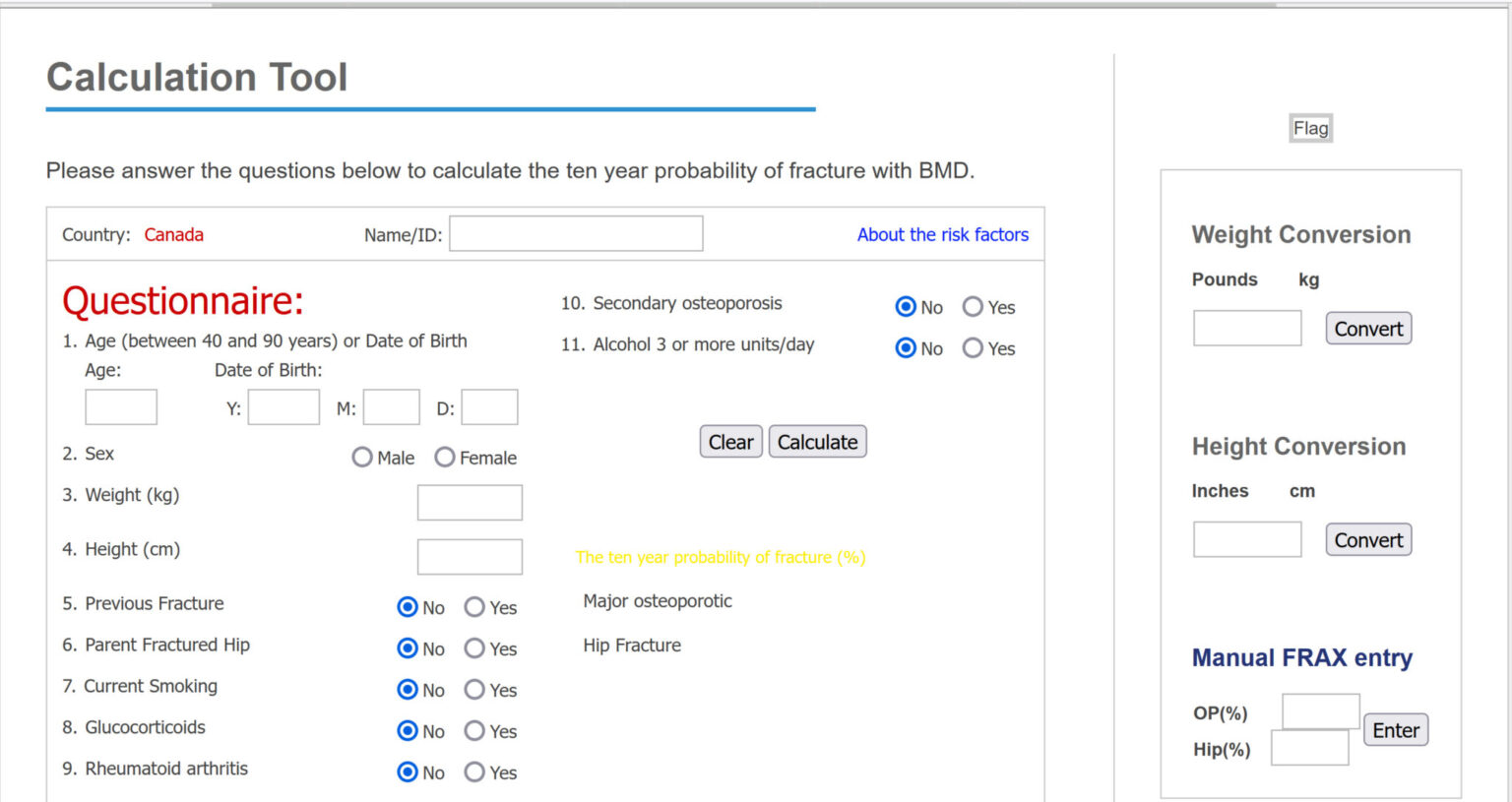
Task: Select Yes for Current Smoking
Action: [x=475, y=690]
